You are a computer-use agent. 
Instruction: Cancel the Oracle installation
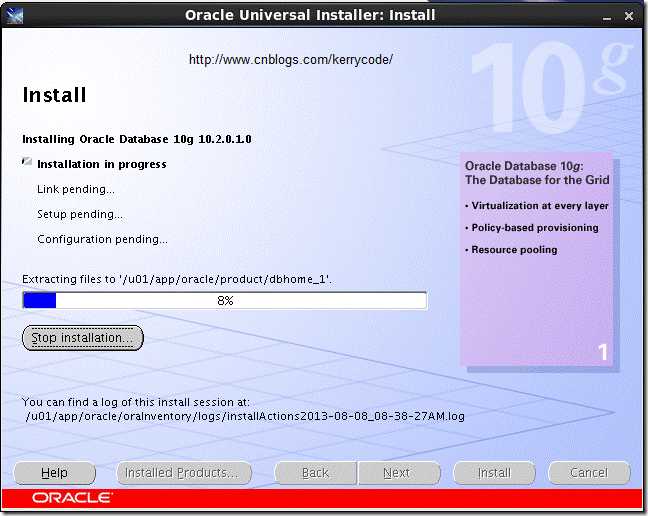(x=589, y=473)
